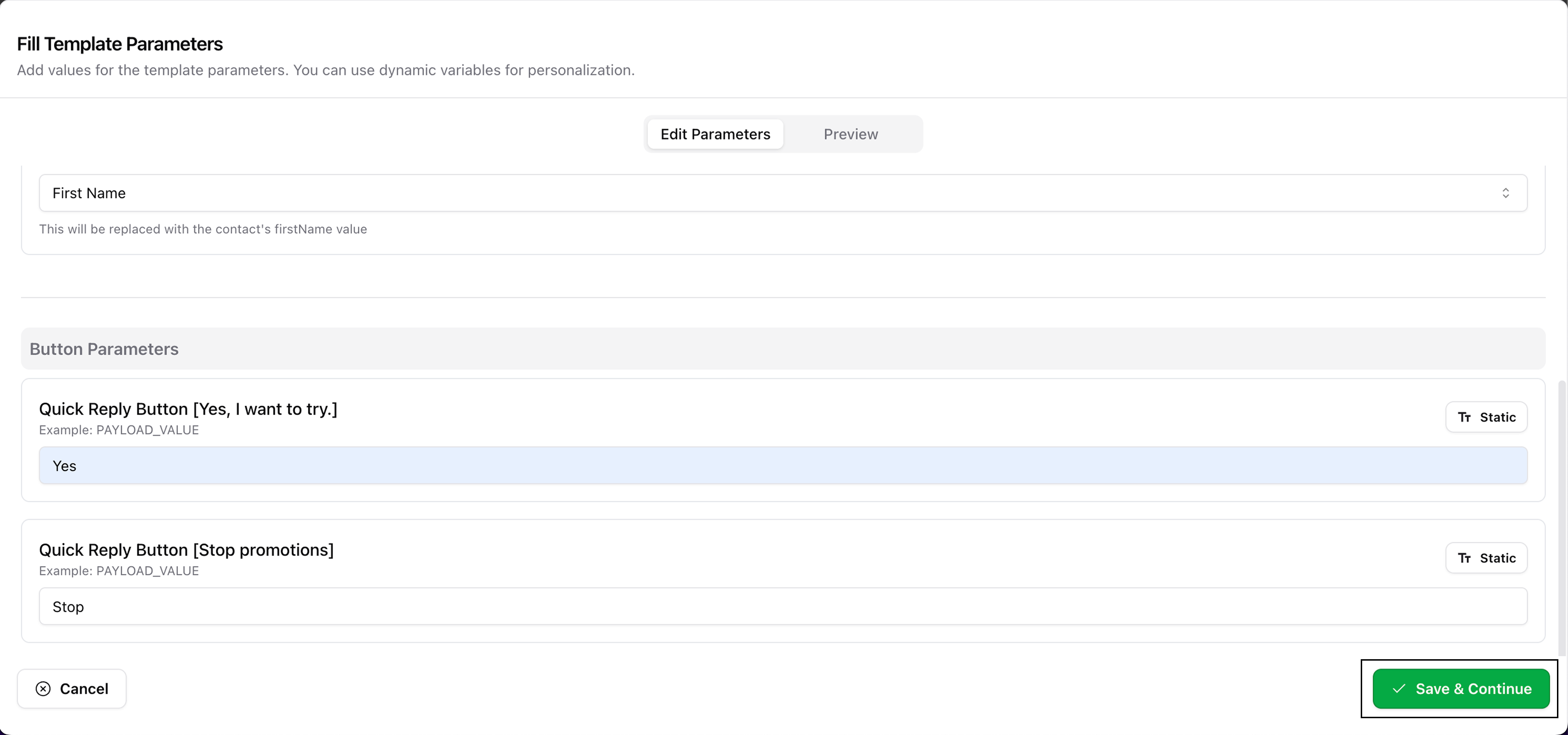Click the text-type icon beside the Yes button's Static
The image size is (1568, 735).
(1464, 417)
